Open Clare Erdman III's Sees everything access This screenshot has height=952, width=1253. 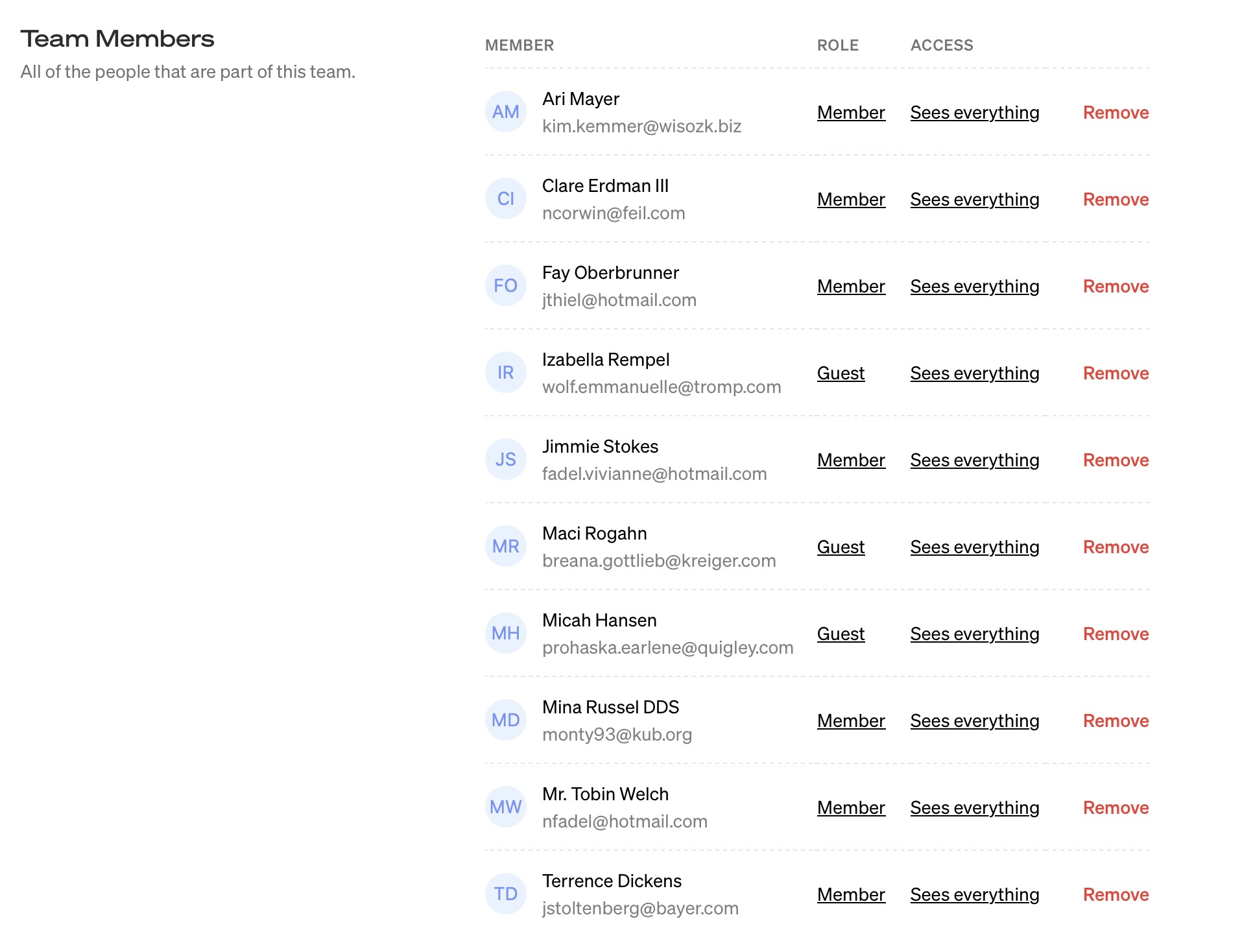pos(975,199)
